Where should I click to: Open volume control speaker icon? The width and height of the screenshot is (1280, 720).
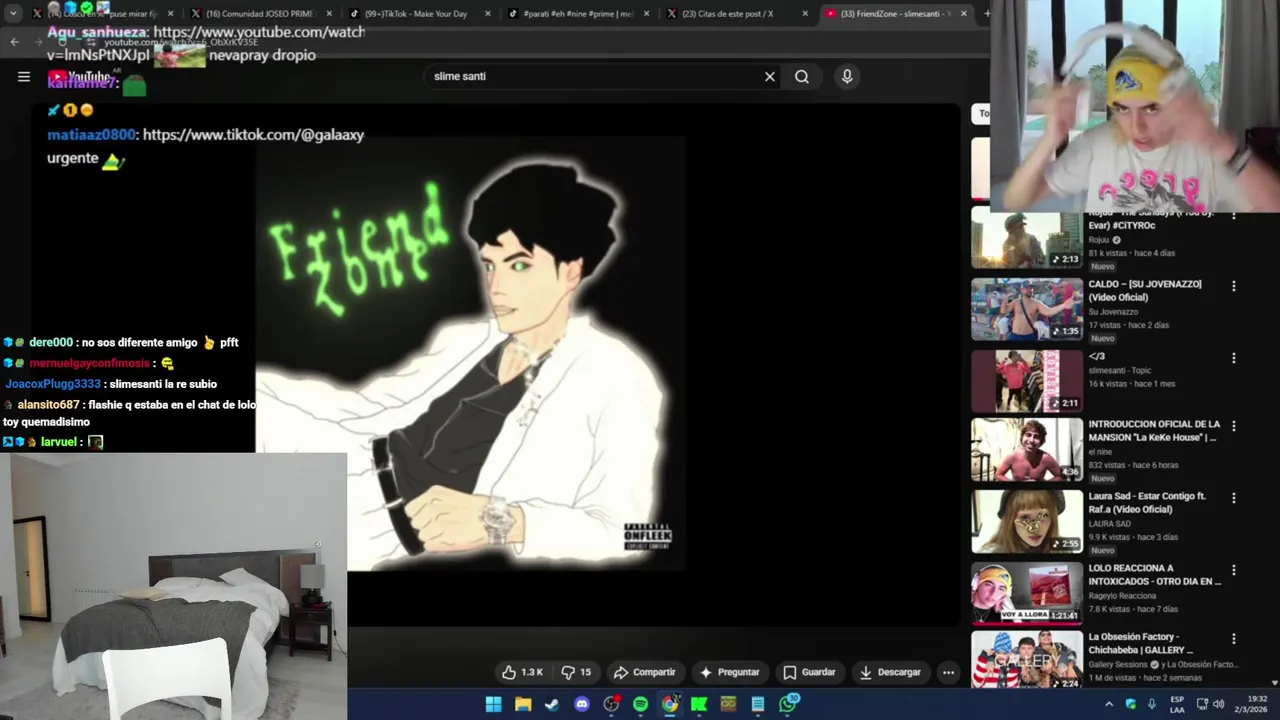point(1219,704)
